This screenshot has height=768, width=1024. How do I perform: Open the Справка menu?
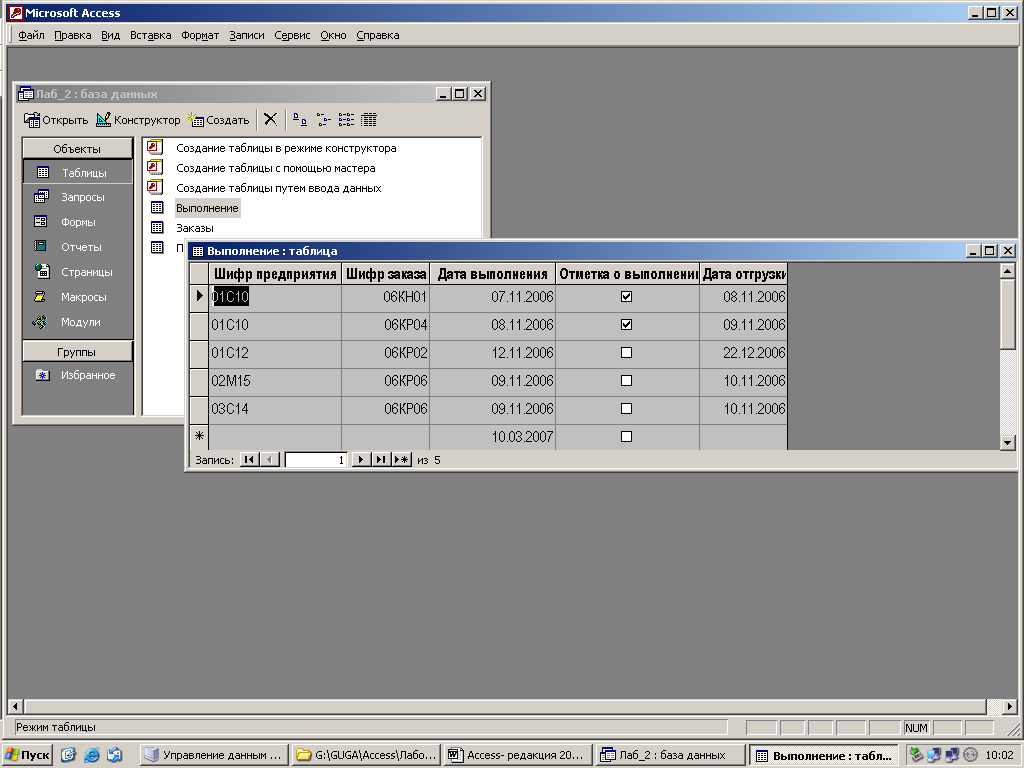click(377, 35)
